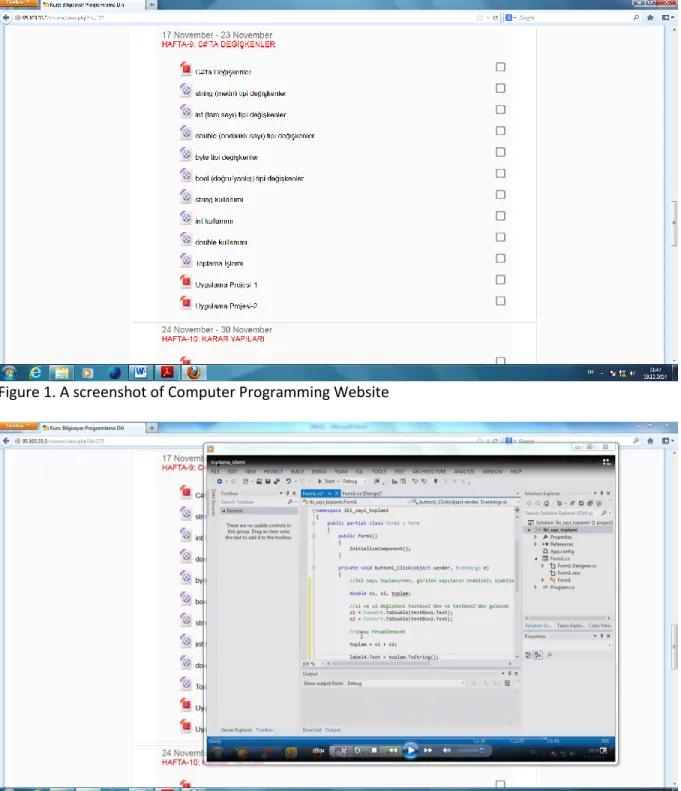Open the iki_sayi_toplami.Form1 class dropdown

[x=356, y=502]
